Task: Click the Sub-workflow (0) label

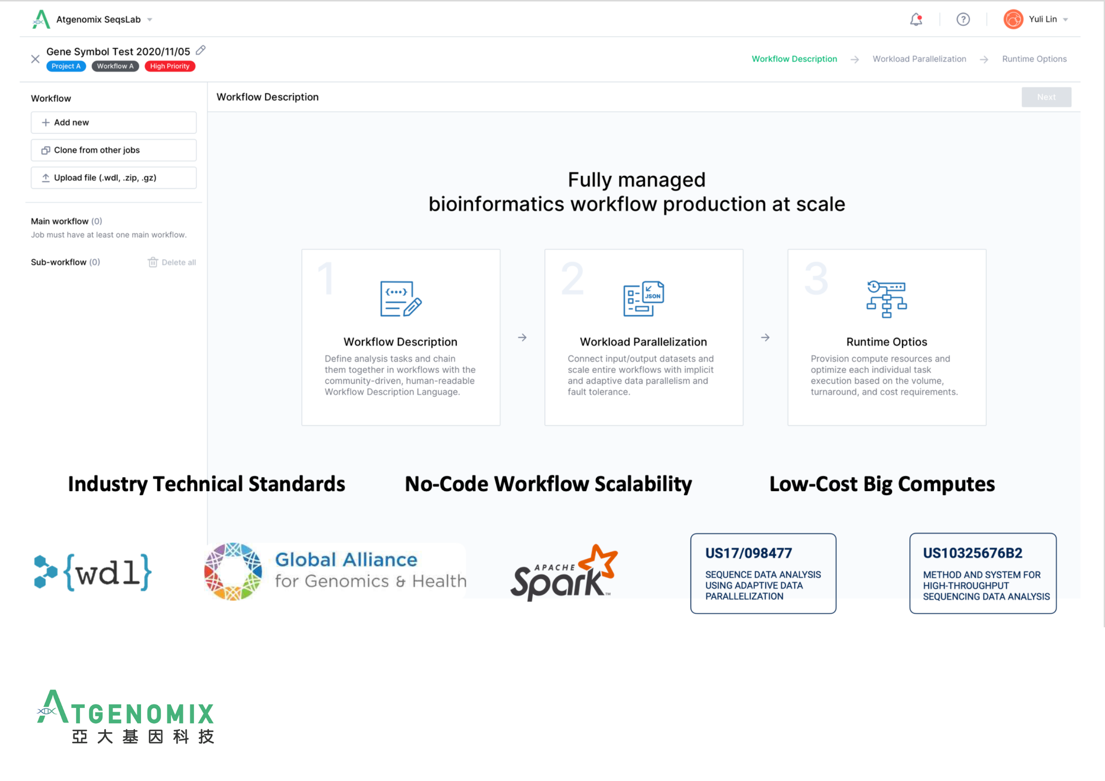Action: click(66, 262)
